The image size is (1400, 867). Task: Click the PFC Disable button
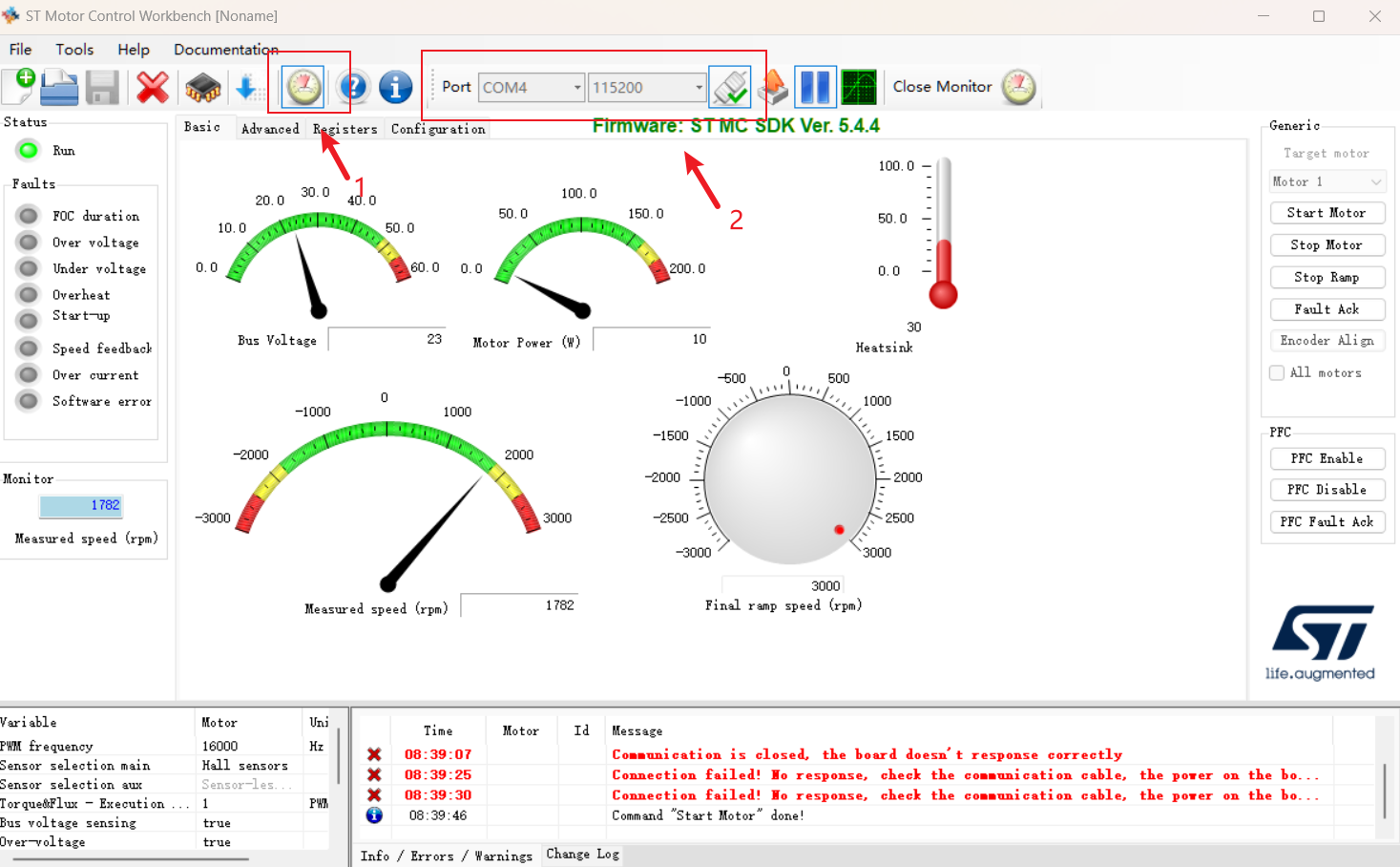click(x=1327, y=490)
